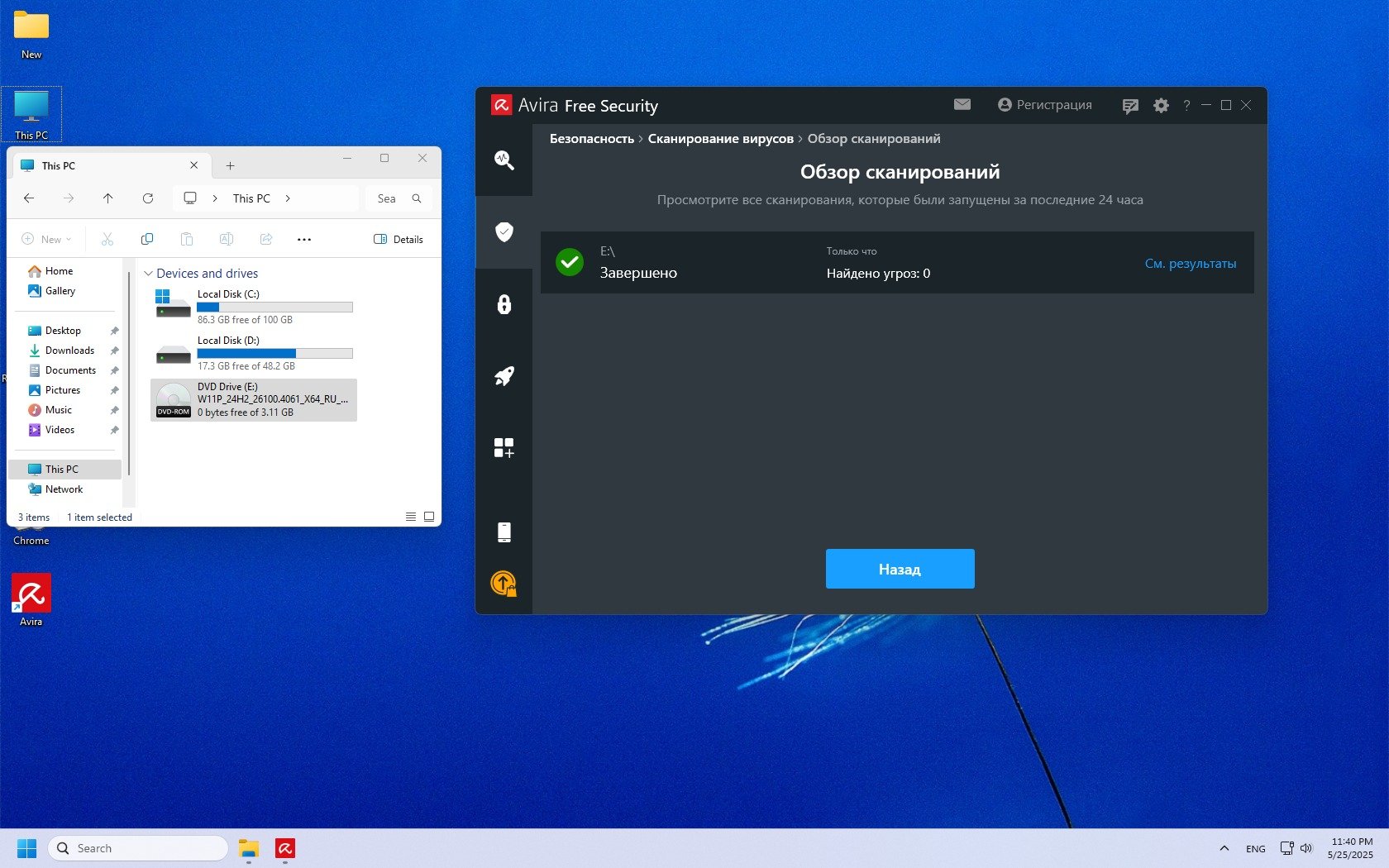Select Downloads in the navigation pane
Image resolution: width=1389 pixels, height=868 pixels.
click(x=69, y=351)
